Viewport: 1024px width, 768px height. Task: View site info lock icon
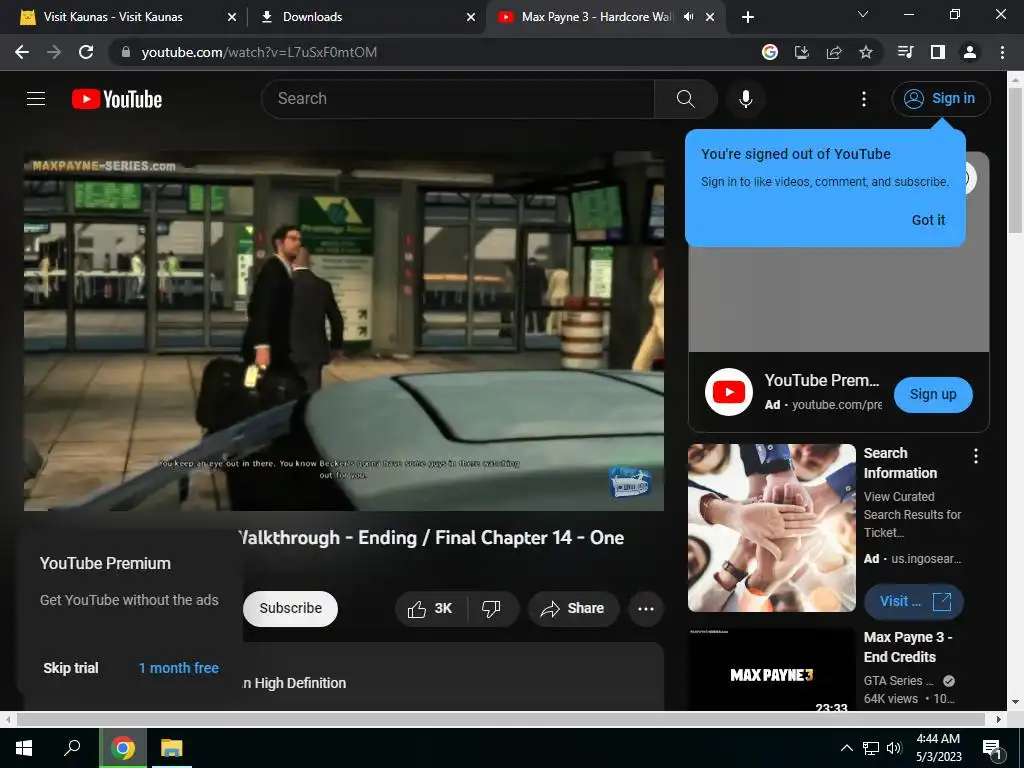pyautogui.click(x=126, y=52)
